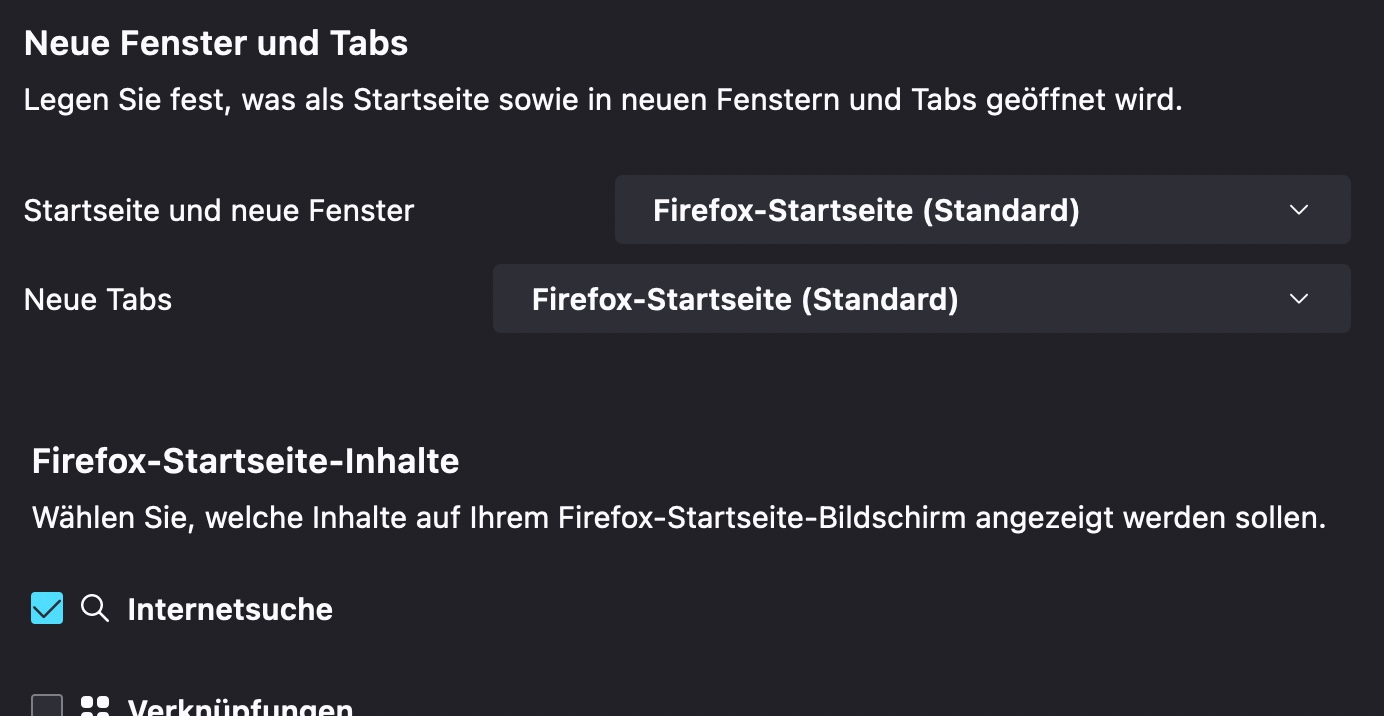Click the "Startseite und neue Fenster" label
This screenshot has width=1384, height=716.
coord(219,211)
